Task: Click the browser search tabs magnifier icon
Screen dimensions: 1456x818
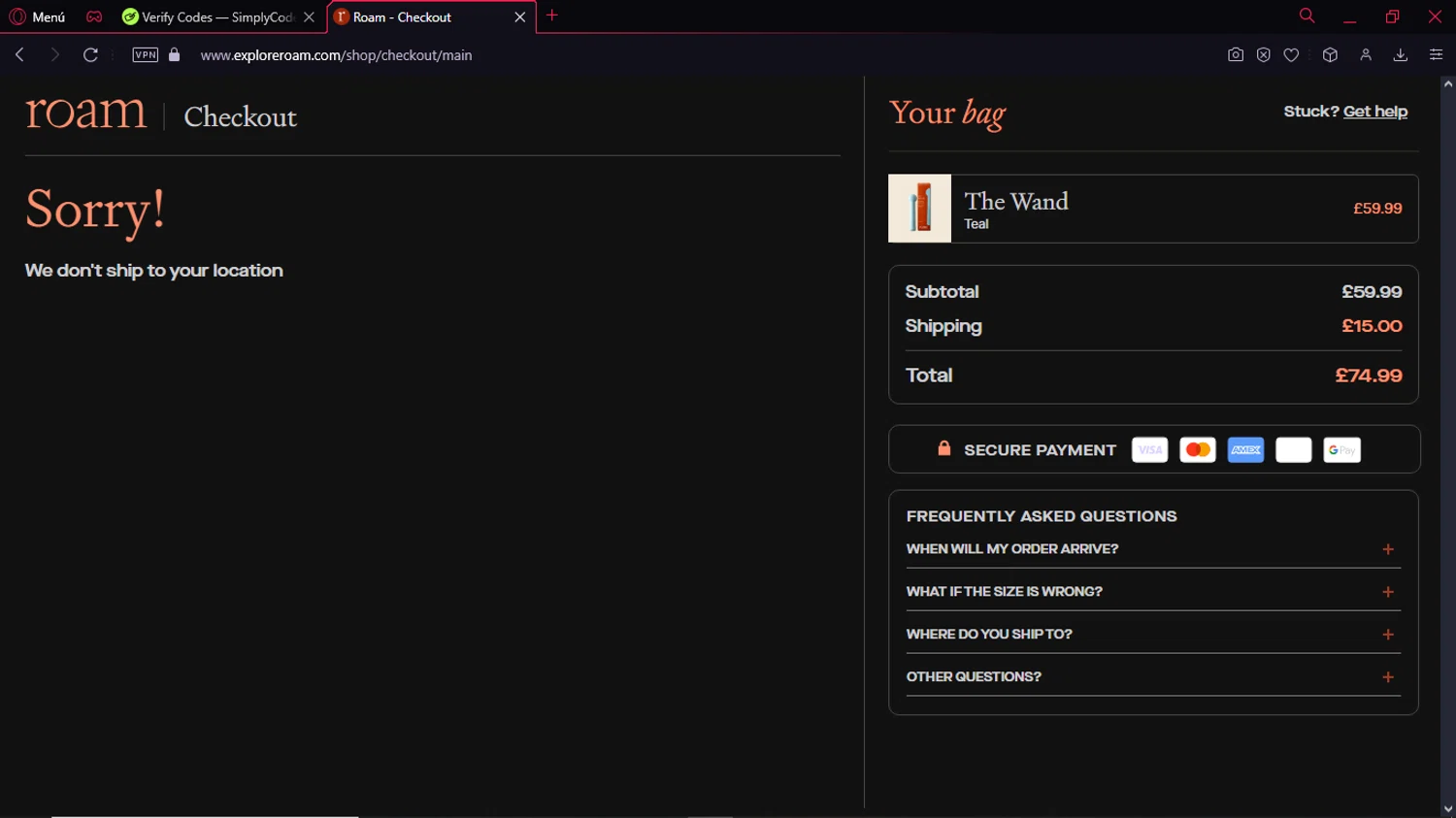Action: point(1307,16)
